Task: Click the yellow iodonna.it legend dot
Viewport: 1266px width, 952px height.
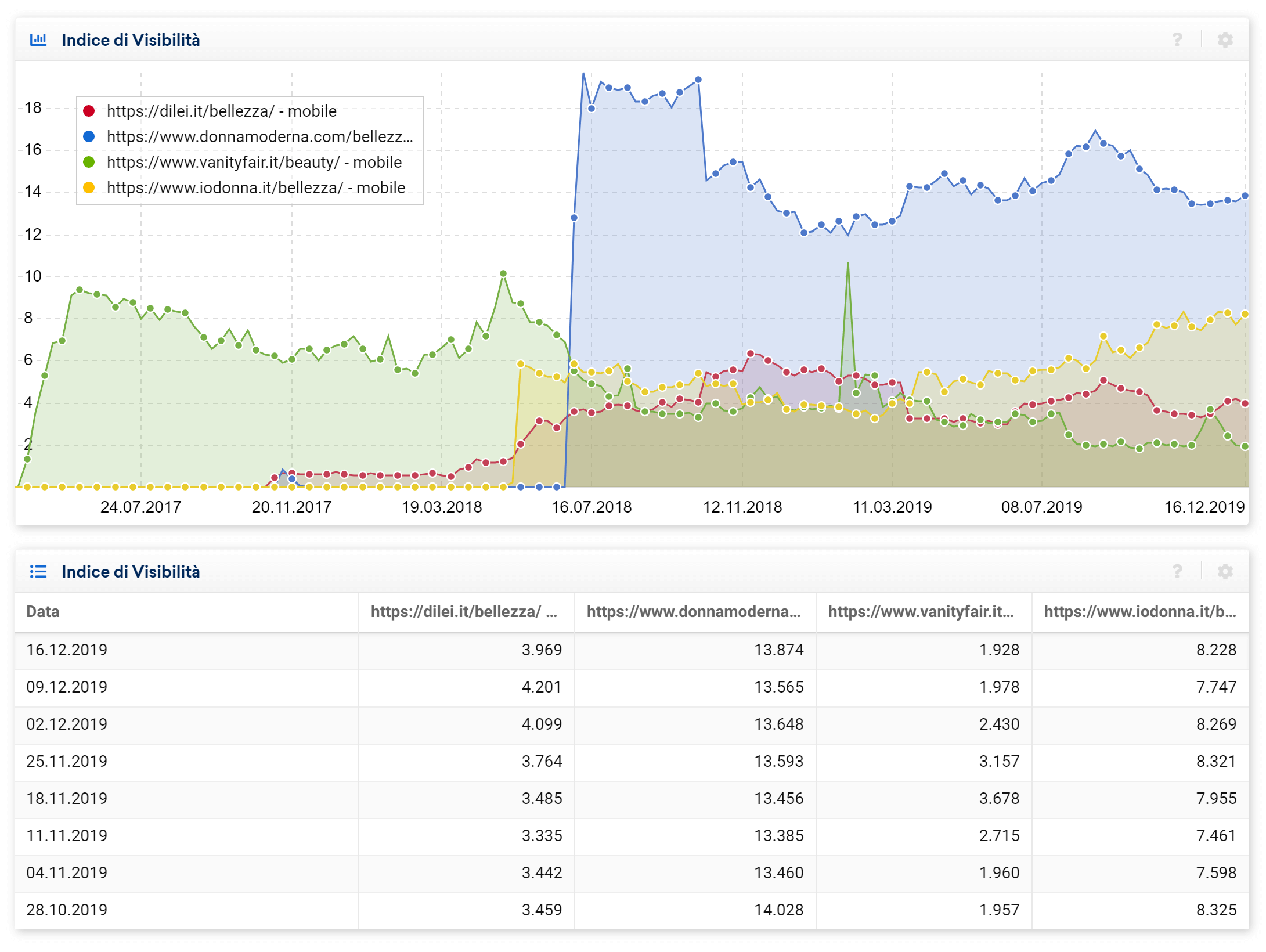Action: 89,187
